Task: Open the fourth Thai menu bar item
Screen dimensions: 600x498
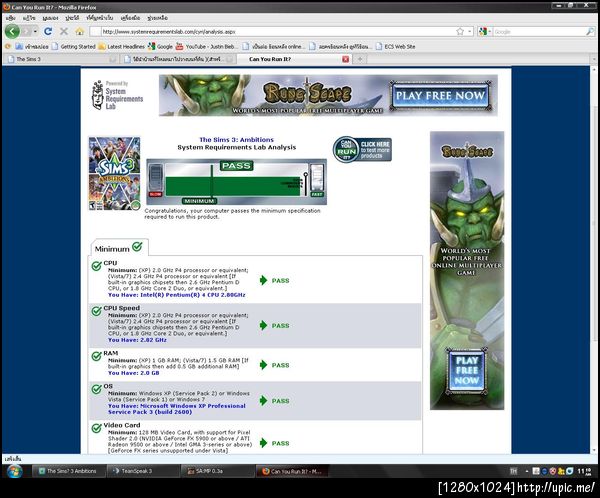Action: [x=72, y=18]
